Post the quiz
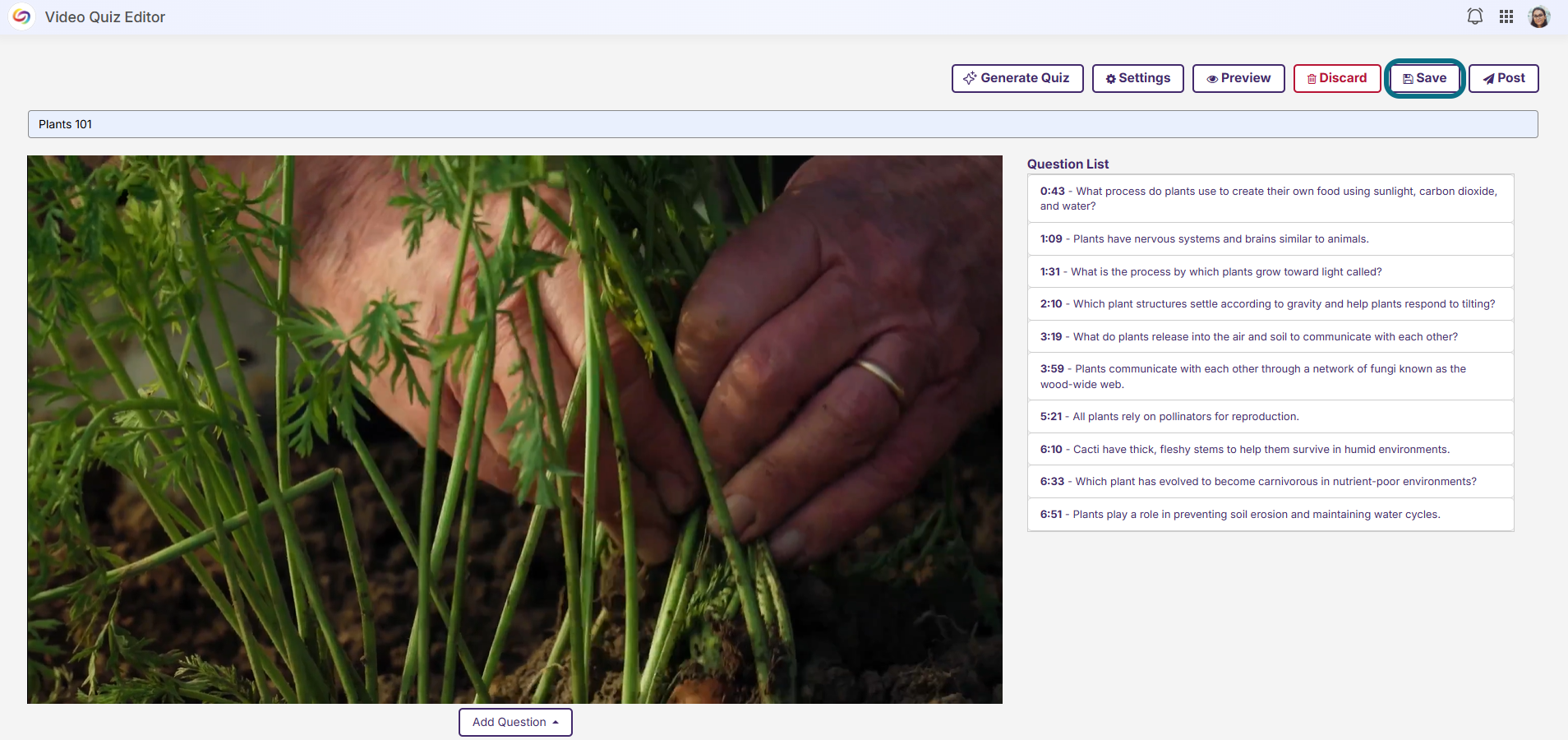 tap(1504, 78)
